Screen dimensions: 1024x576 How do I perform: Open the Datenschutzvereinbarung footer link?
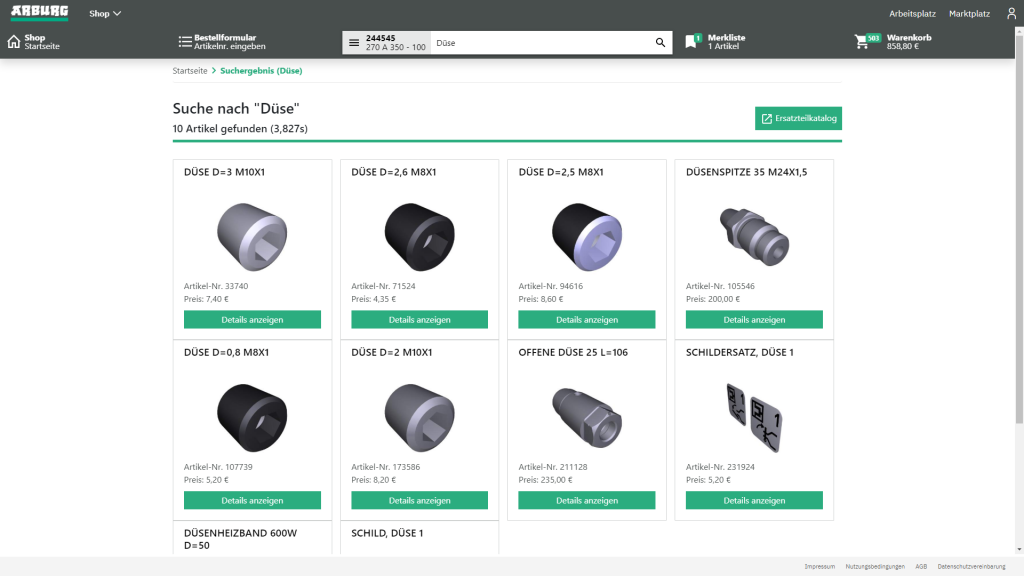[x=973, y=566]
